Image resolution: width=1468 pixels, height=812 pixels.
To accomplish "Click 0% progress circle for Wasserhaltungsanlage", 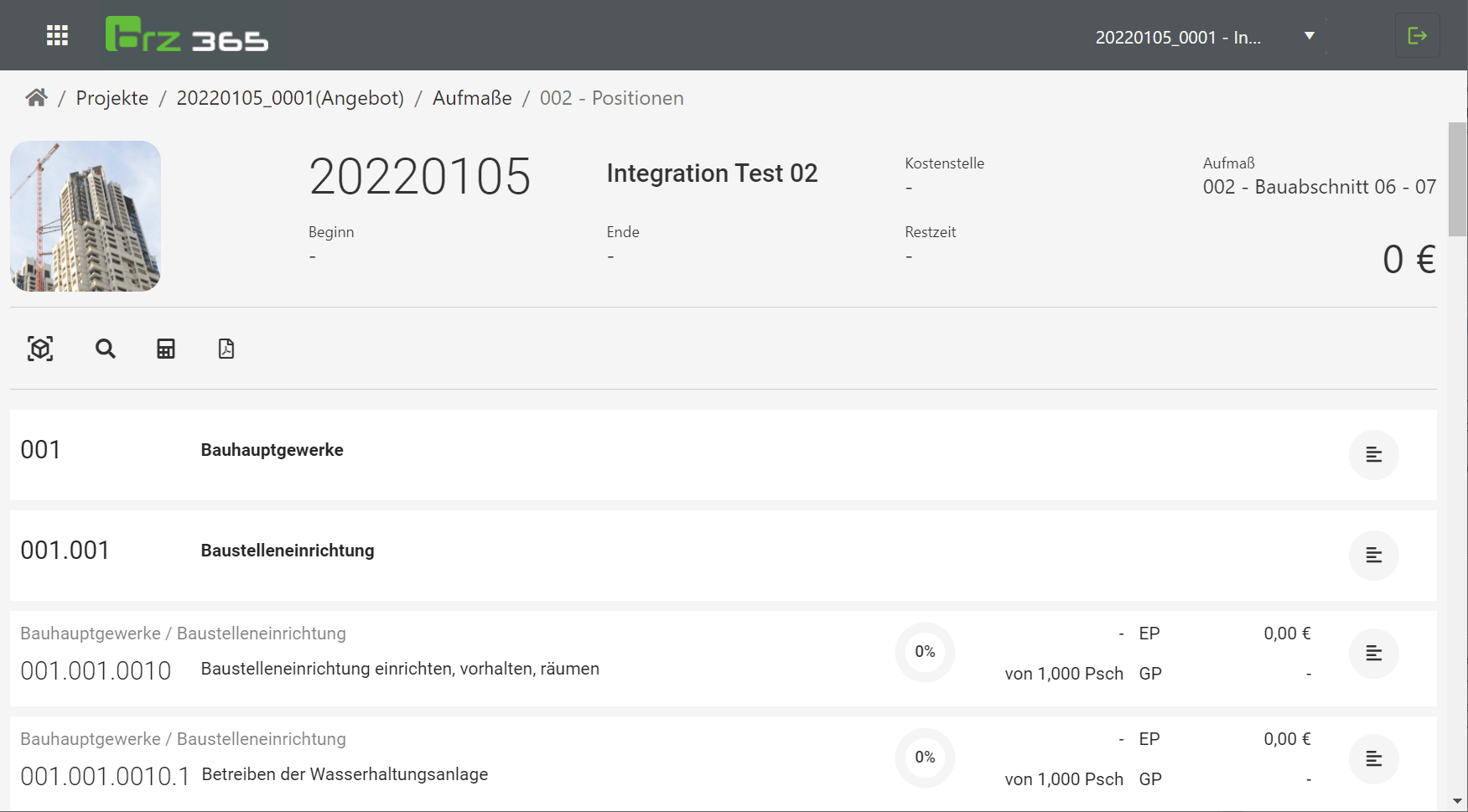I will click(925, 758).
